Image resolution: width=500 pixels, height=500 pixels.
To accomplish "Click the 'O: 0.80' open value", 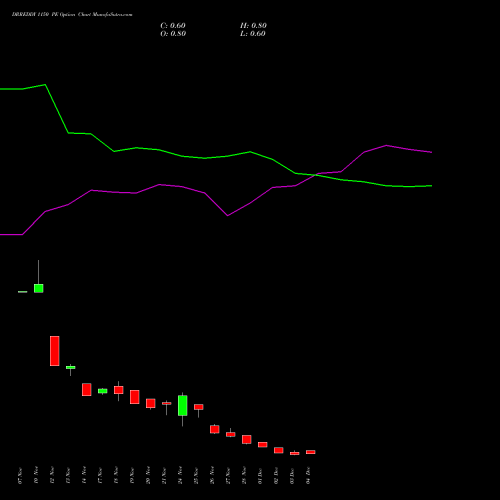I will 173,34.
